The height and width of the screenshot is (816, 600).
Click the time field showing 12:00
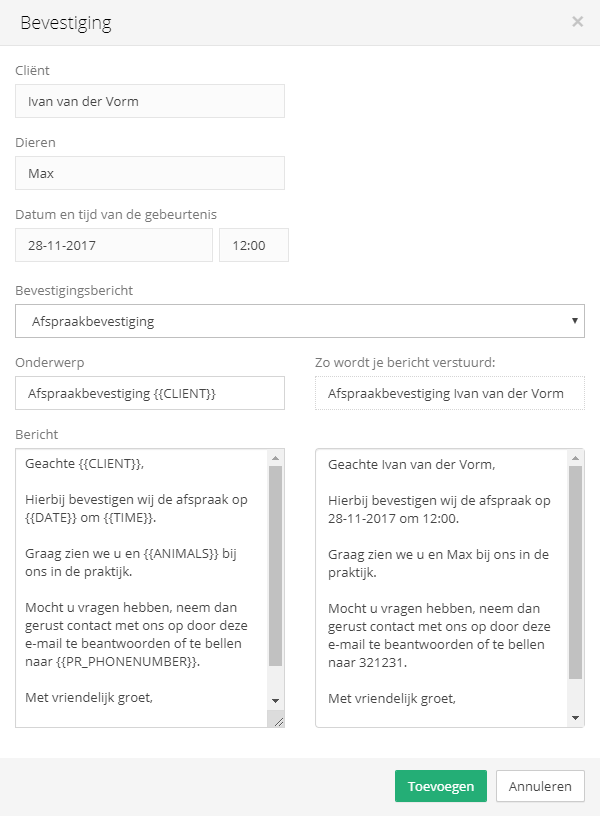click(x=254, y=245)
